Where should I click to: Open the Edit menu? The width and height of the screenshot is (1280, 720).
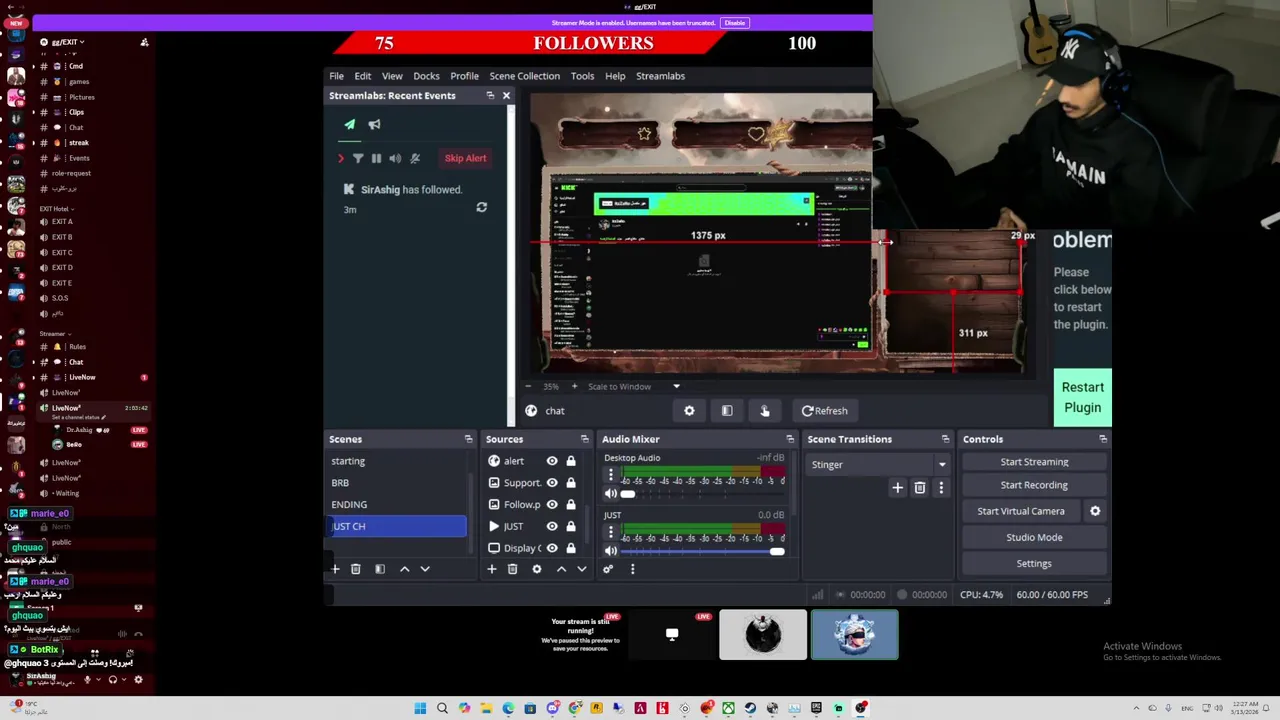363,76
